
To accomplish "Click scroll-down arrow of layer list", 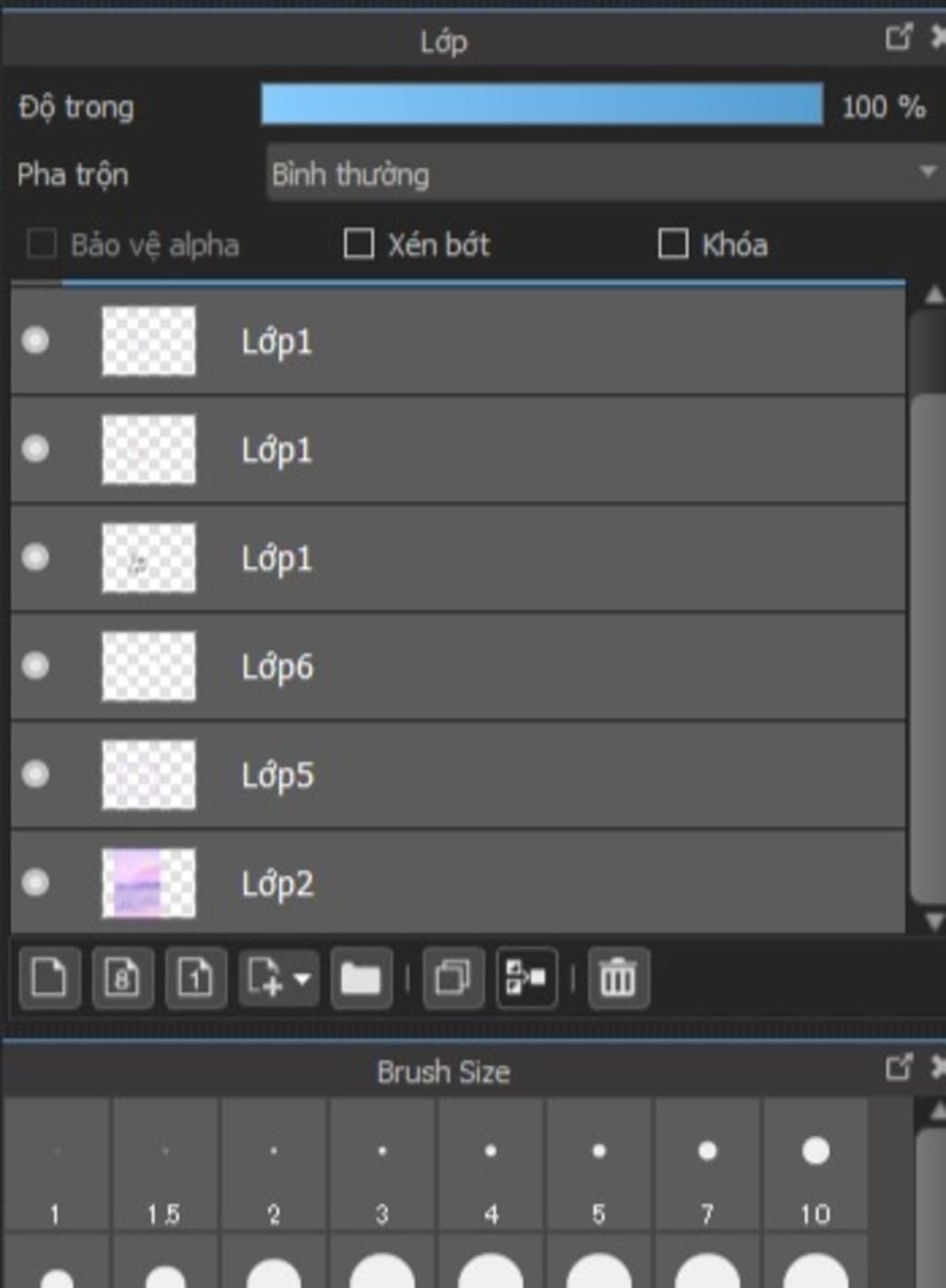I will (933, 921).
